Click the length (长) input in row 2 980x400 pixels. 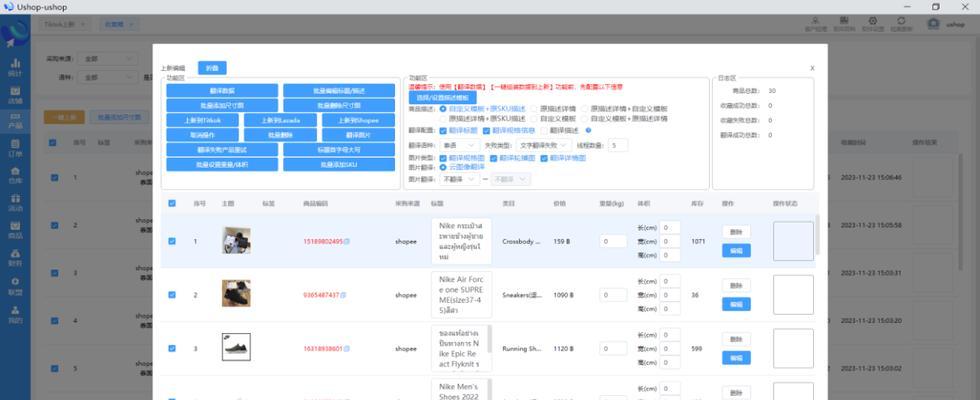pos(670,282)
